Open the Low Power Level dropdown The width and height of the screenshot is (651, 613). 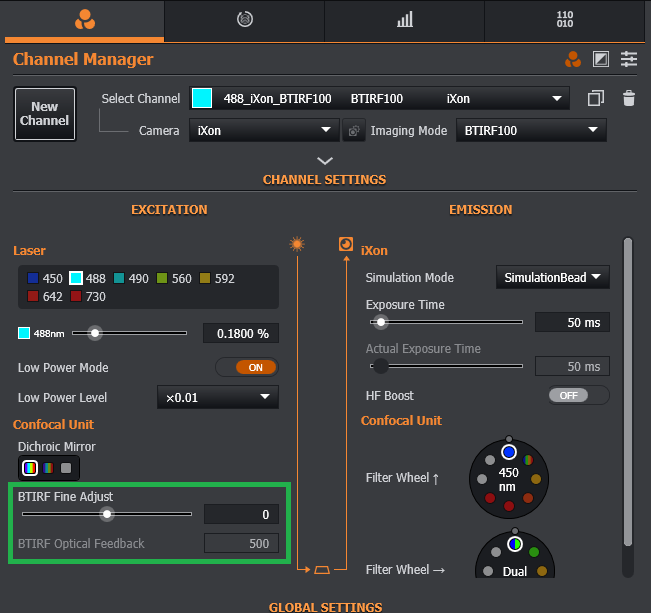tap(217, 397)
